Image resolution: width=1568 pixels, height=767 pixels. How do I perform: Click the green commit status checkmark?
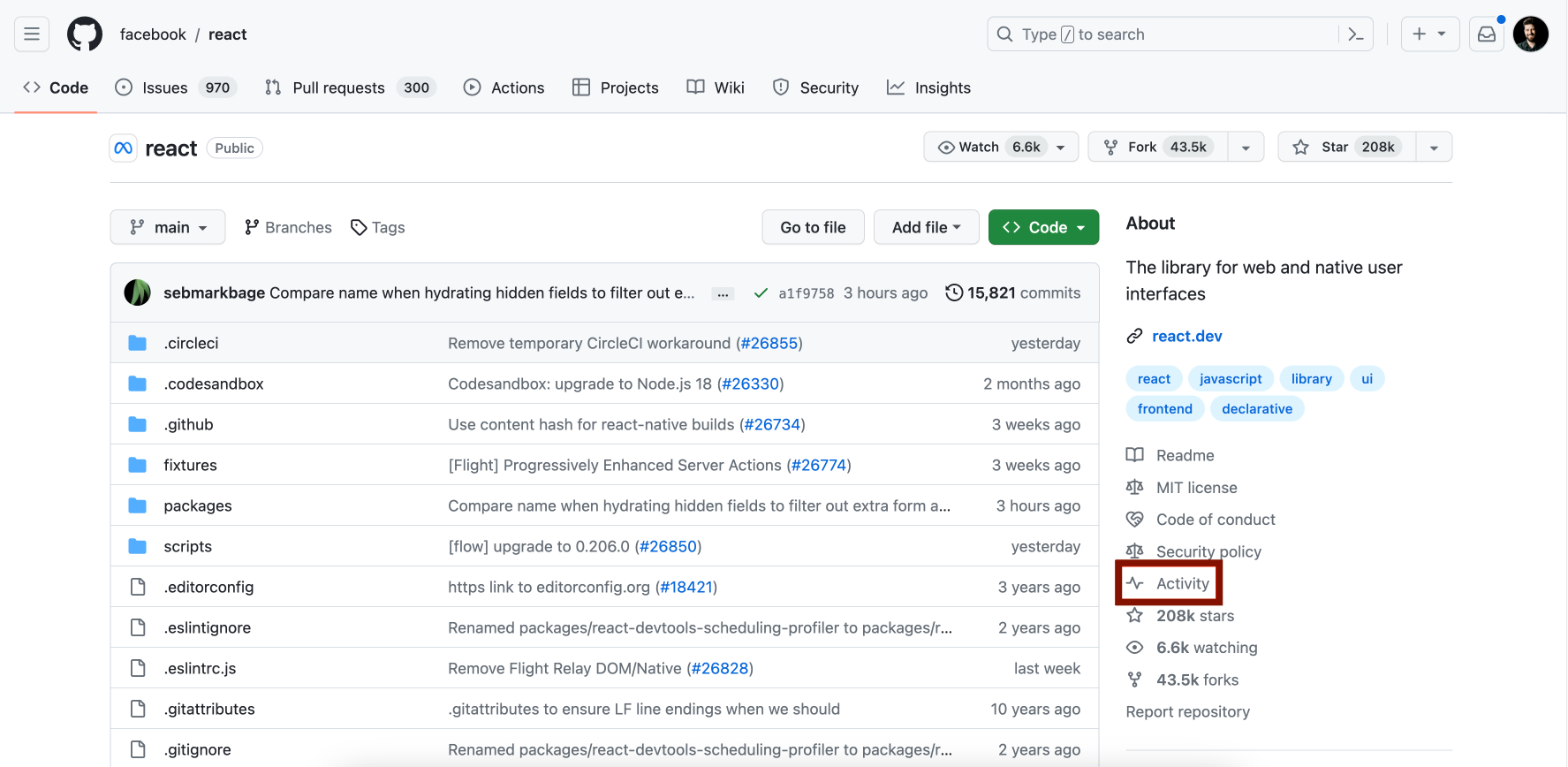click(760, 293)
